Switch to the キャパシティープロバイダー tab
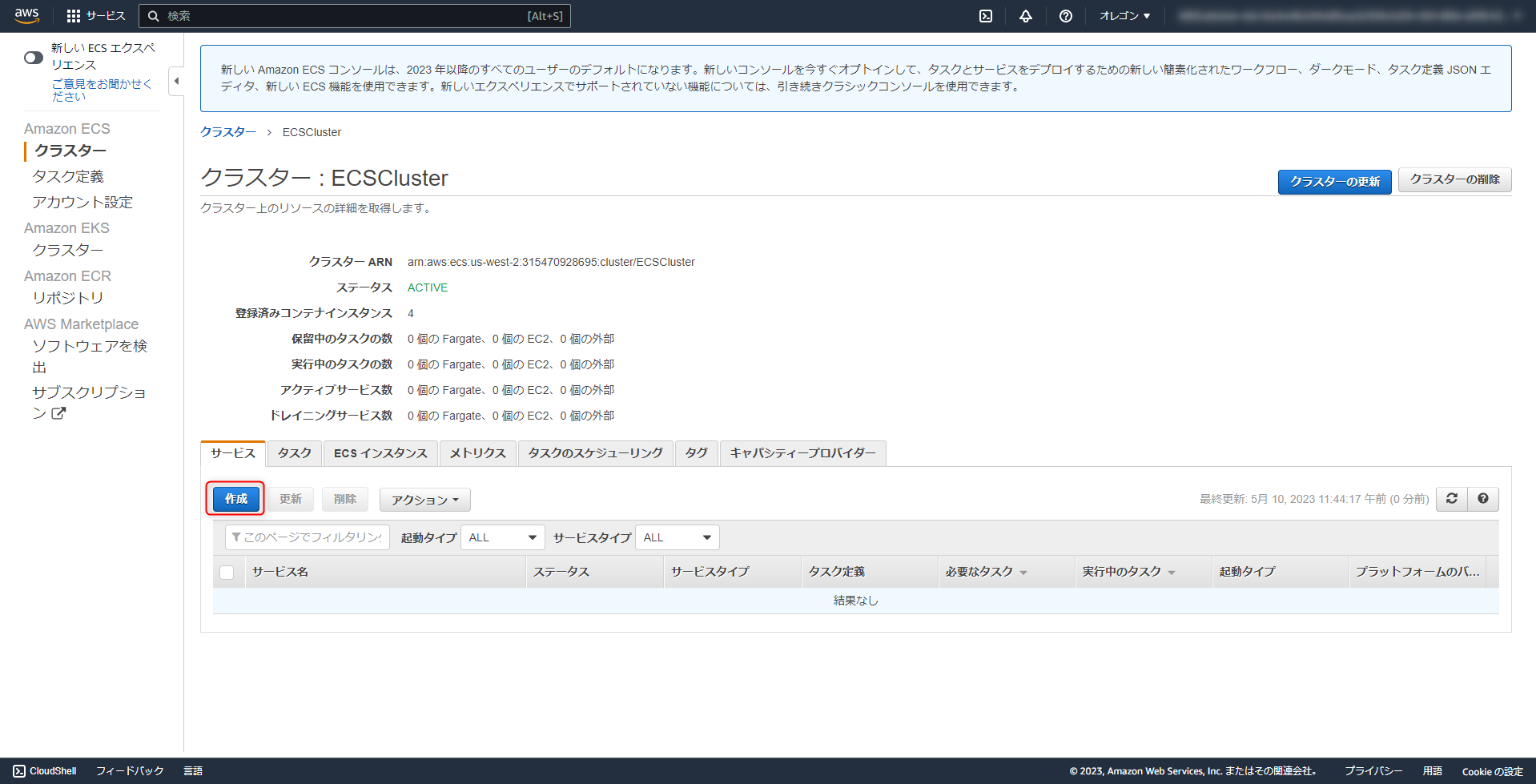 pos(802,452)
